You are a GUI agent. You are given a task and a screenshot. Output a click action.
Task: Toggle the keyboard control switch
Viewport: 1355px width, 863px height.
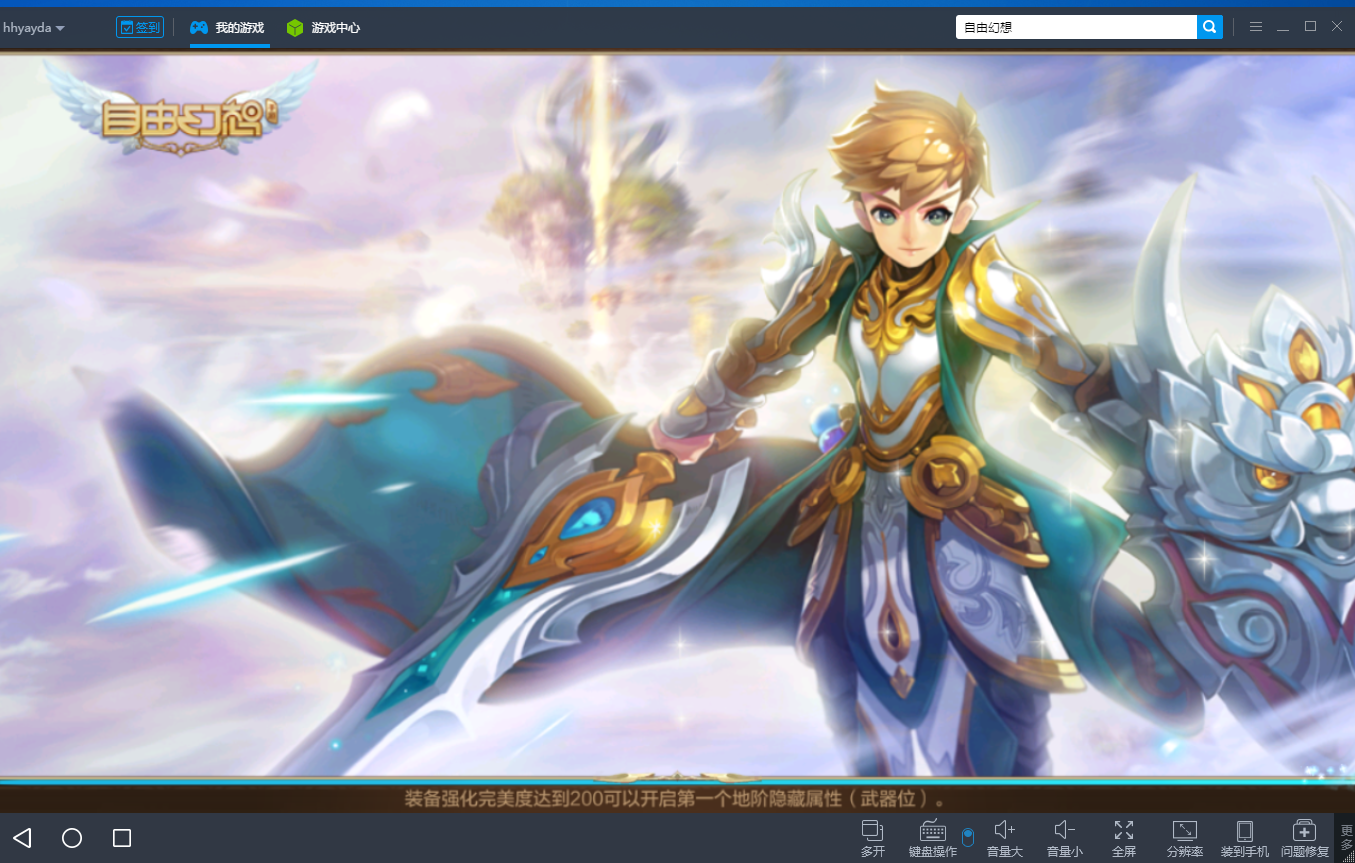(967, 837)
